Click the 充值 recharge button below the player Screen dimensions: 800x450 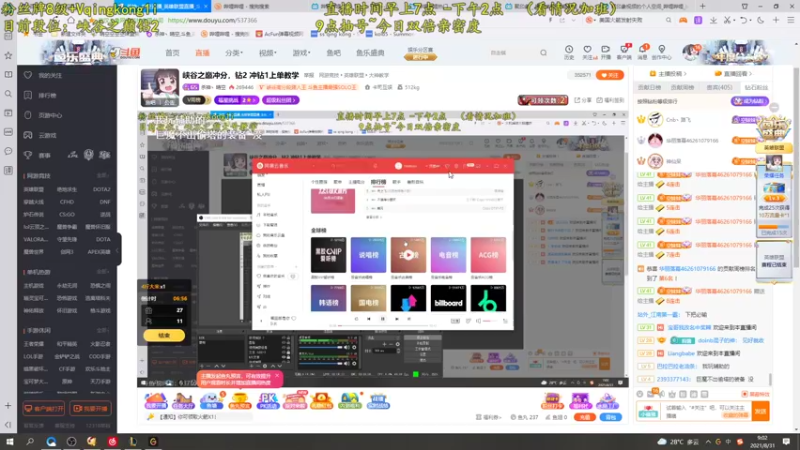pos(584,417)
